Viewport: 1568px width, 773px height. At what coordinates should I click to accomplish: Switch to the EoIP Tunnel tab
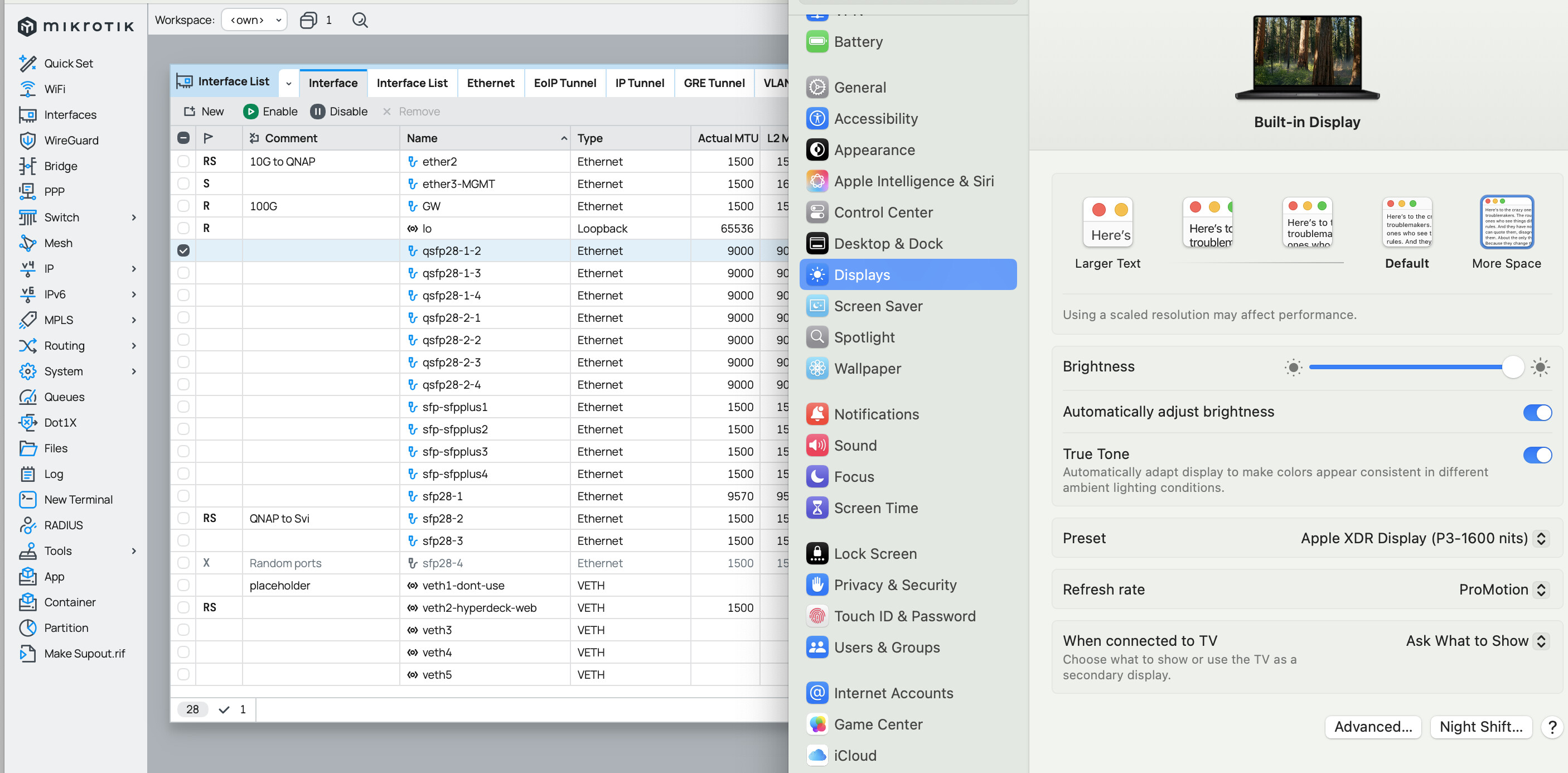click(x=565, y=83)
